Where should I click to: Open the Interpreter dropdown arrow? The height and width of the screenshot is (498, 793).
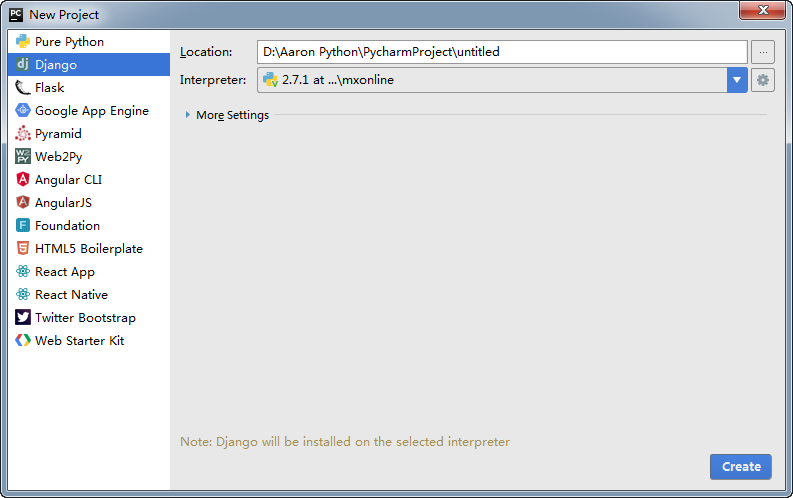click(737, 80)
